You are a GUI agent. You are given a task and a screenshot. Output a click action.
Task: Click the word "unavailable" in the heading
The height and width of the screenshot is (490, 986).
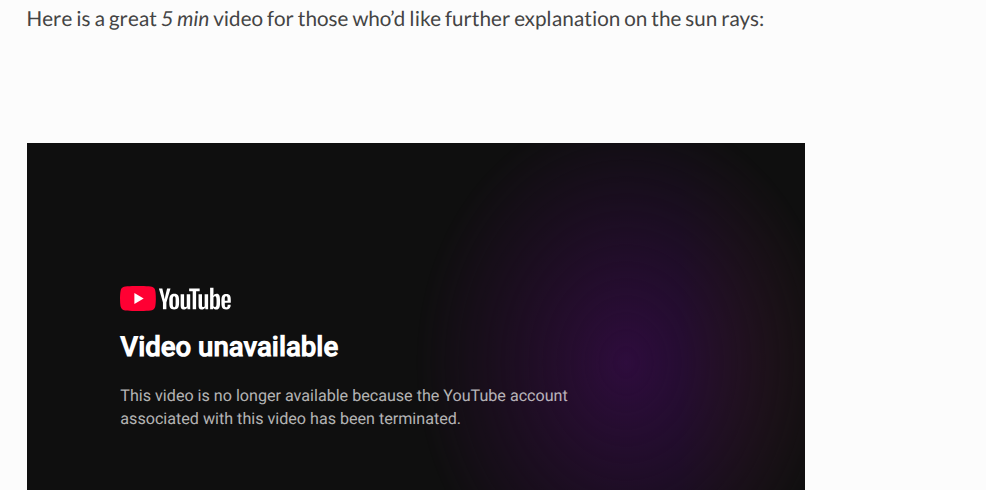(x=268, y=347)
